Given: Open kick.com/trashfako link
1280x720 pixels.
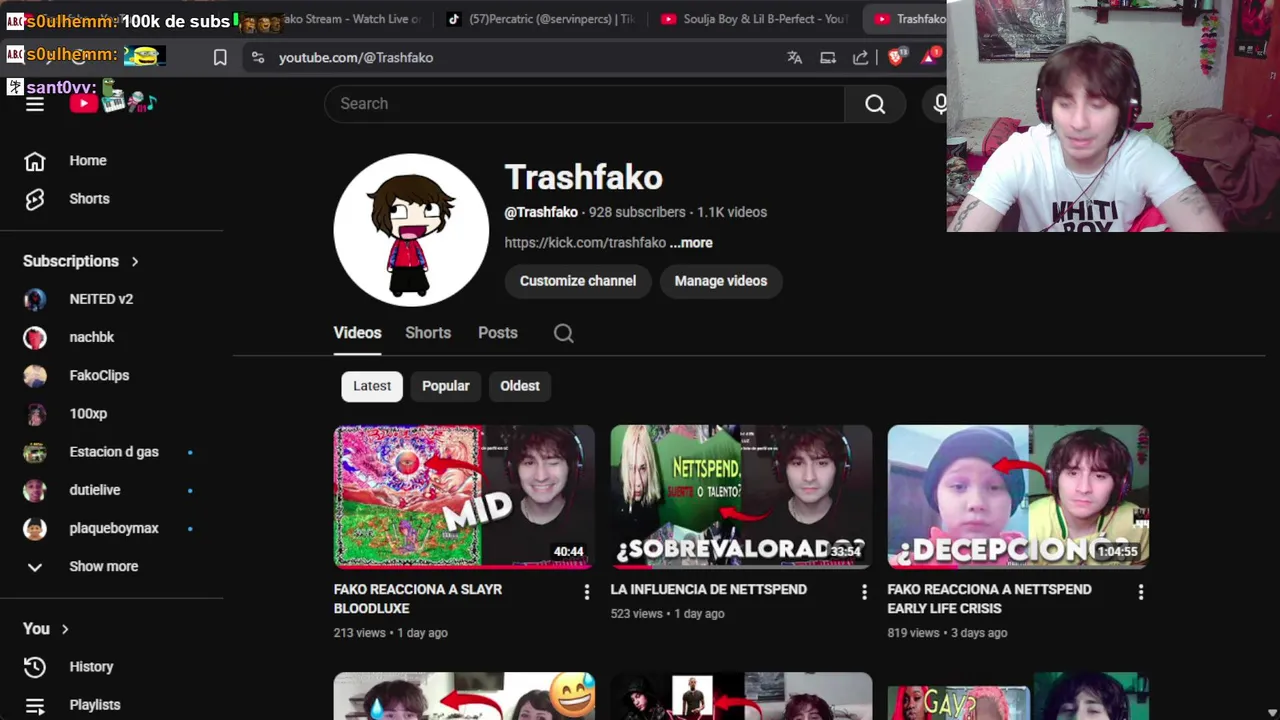Looking at the screenshot, I should (x=585, y=243).
